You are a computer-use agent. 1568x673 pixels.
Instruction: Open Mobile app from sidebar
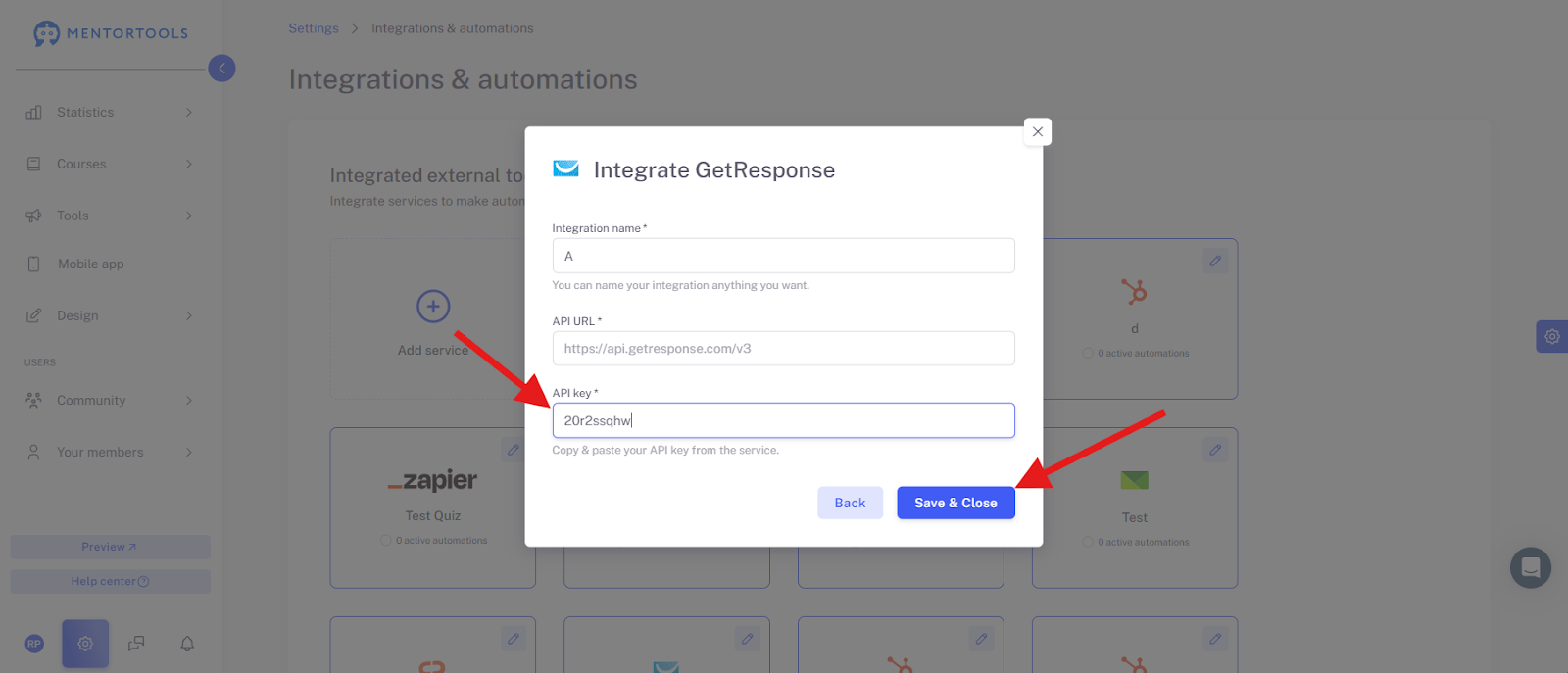pos(90,264)
